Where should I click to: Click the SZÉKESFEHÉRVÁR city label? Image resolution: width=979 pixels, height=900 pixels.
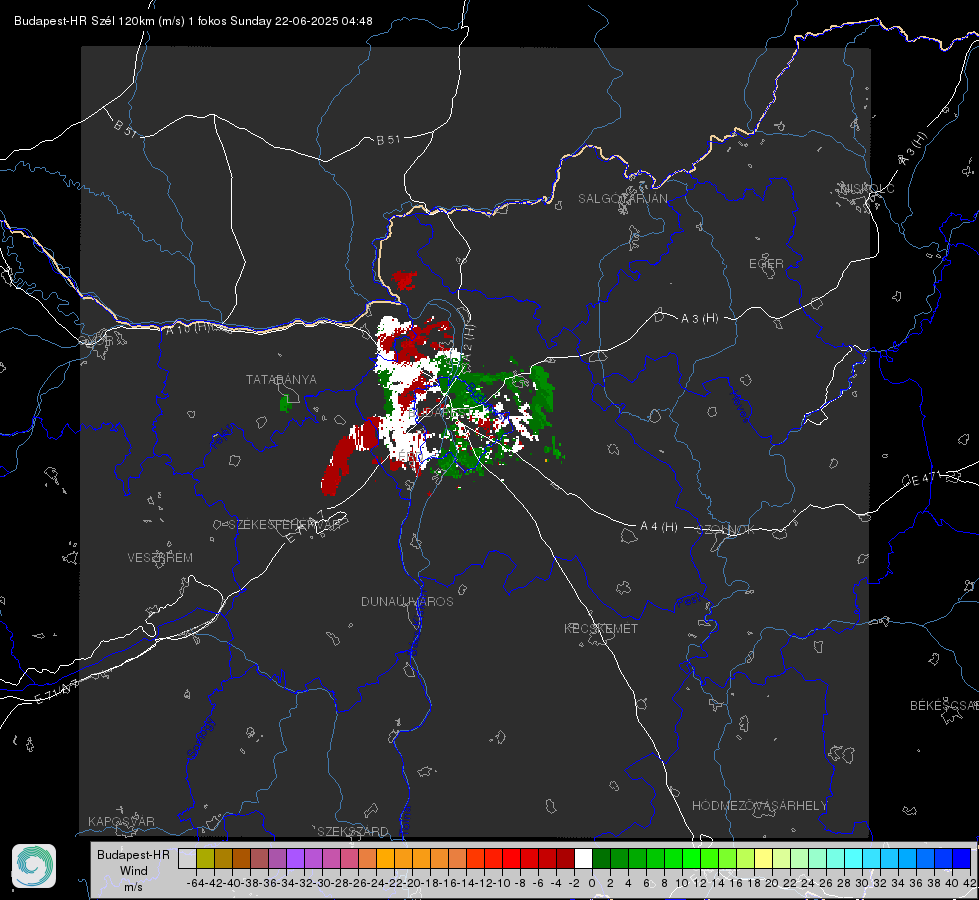point(287,525)
